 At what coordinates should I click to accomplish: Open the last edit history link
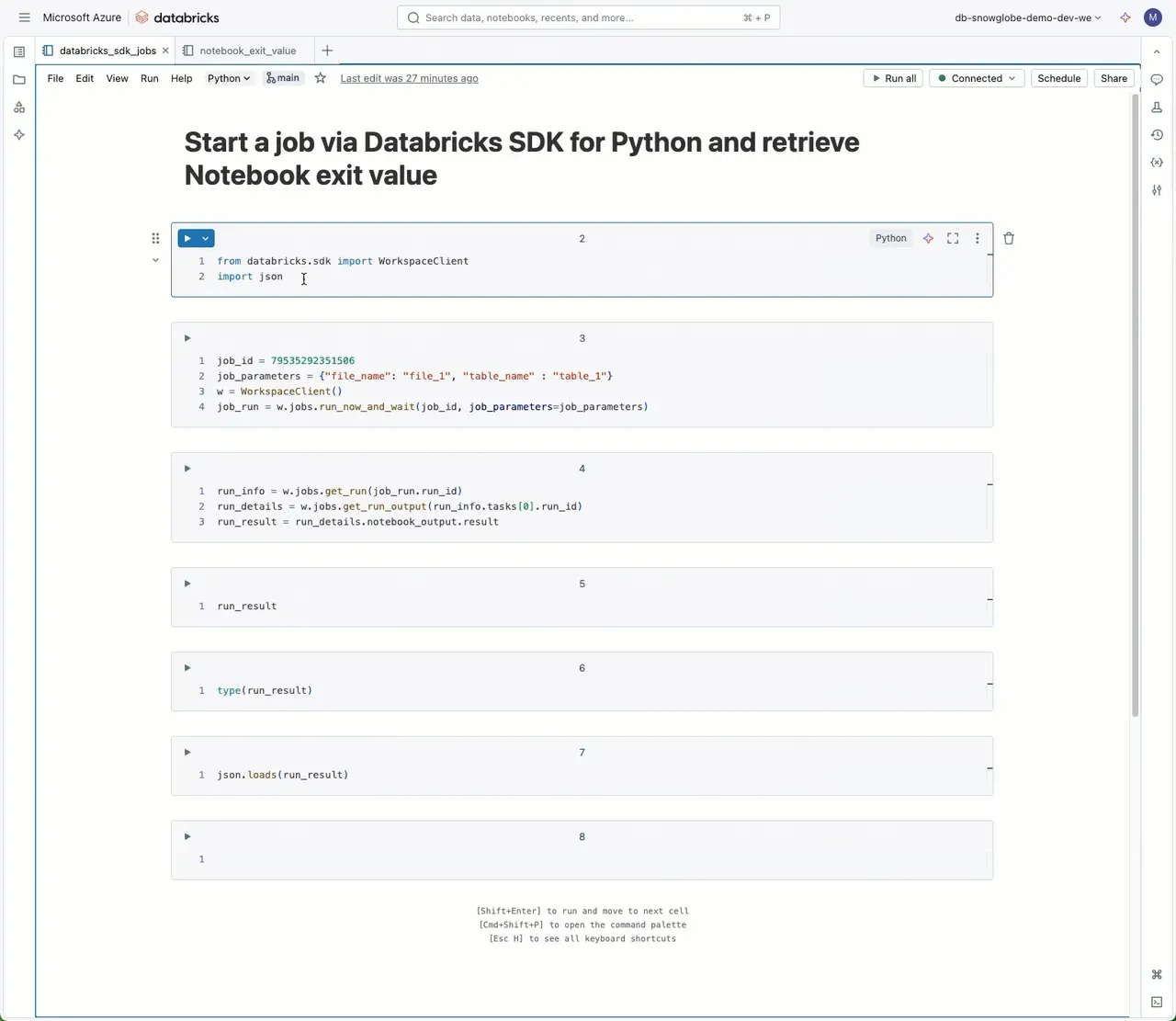click(x=409, y=78)
